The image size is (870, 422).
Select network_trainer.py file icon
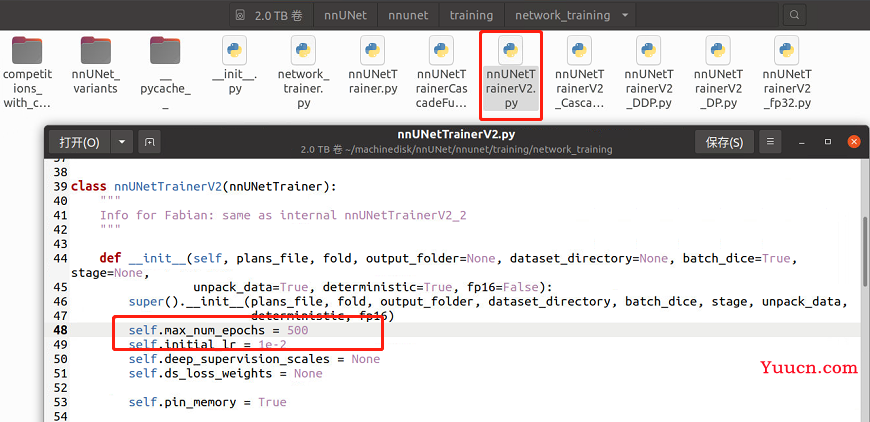[303, 50]
